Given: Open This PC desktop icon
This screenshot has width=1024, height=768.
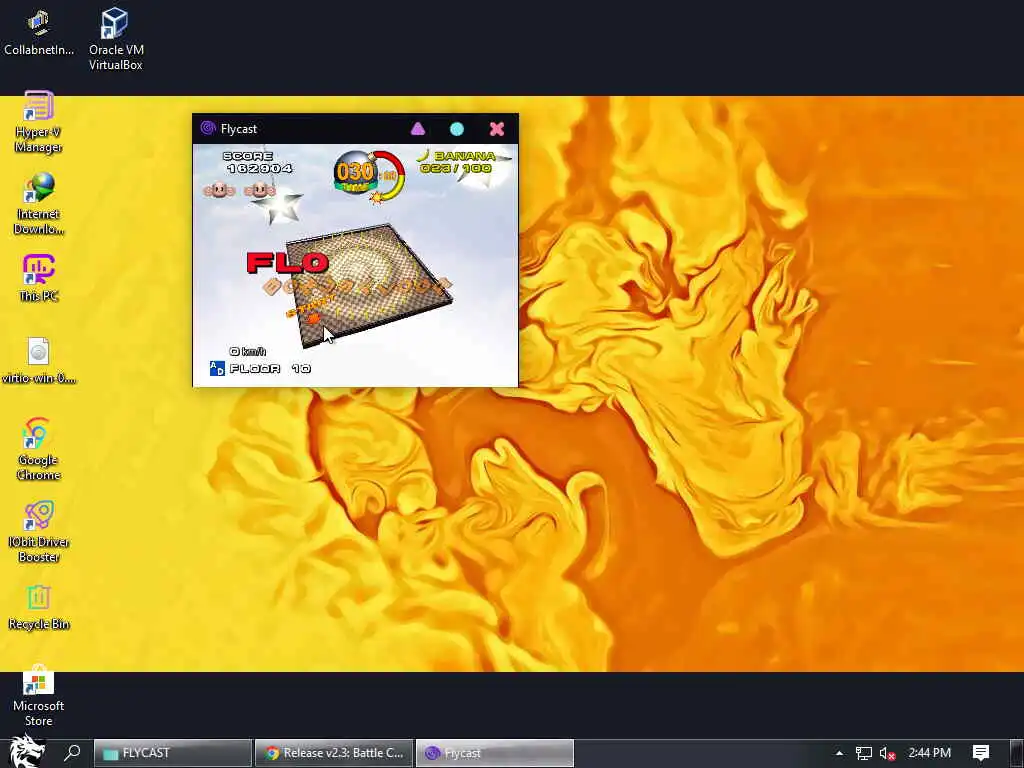Looking at the screenshot, I should 39,278.
